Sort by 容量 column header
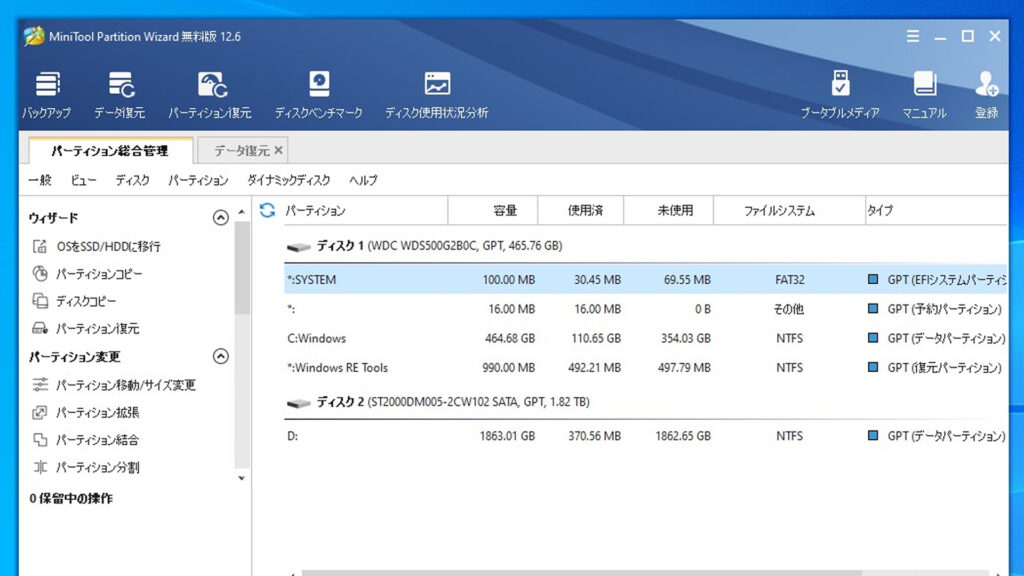 coord(493,210)
